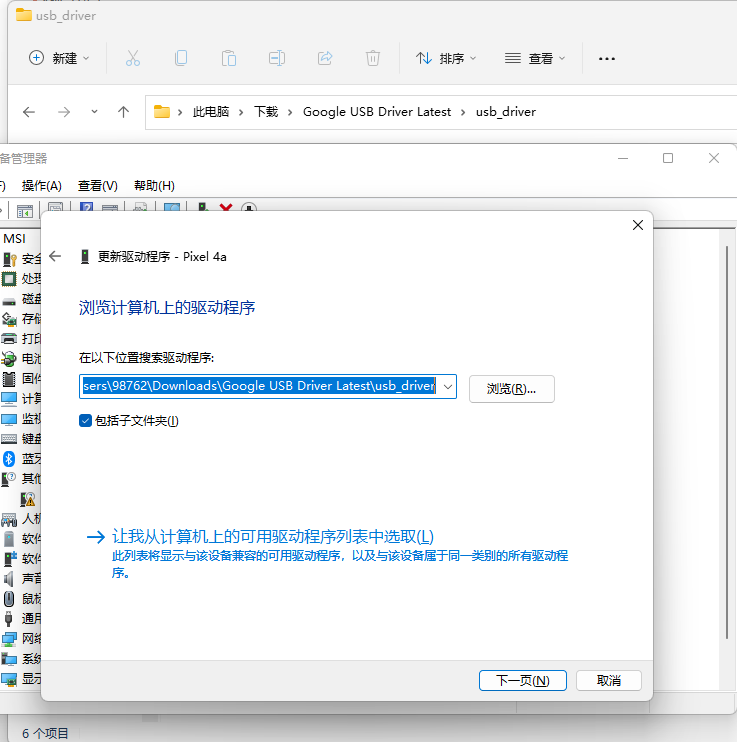Click the folder icon in Explorer address bar
The image size is (737, 742).
(x=162, y=112)
